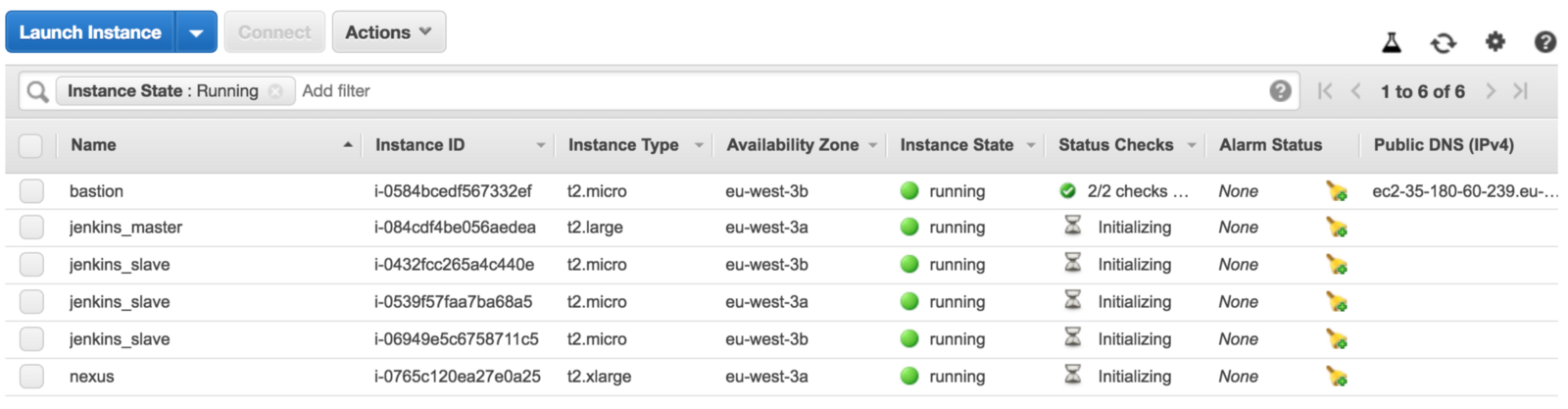This screenshot has height=409, width=1568.
Task: Jump to the last page of results
Action: click(x=1520, y=91)
